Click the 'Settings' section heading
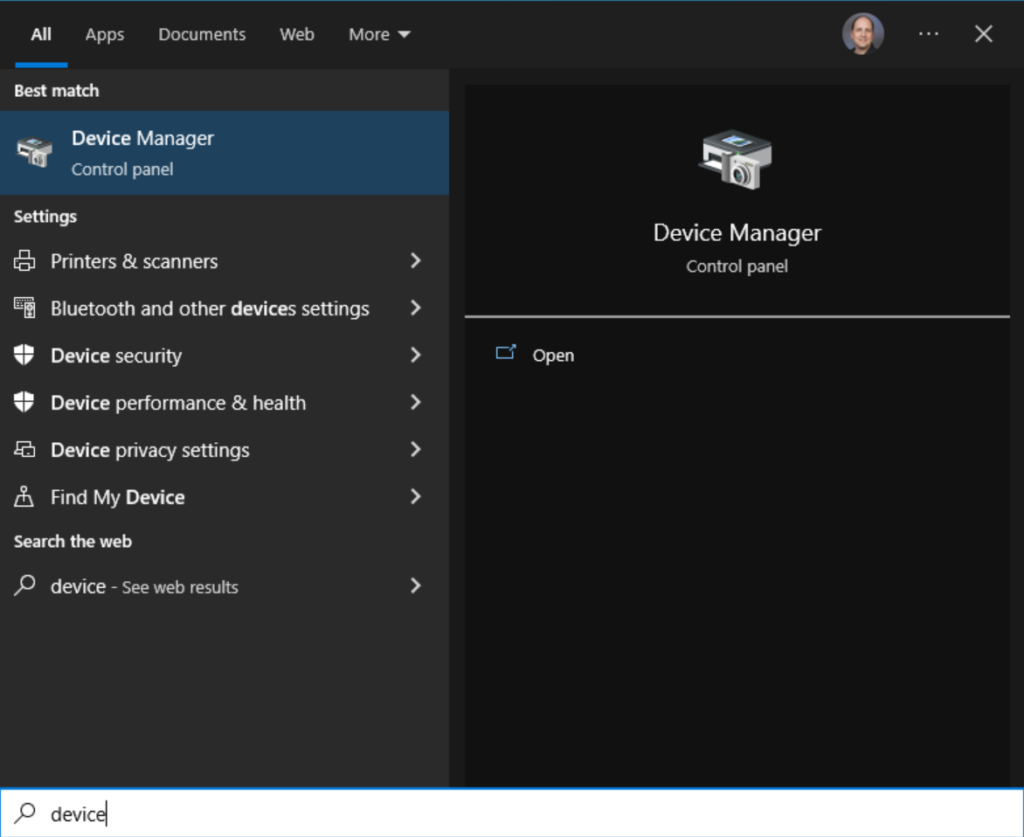This screenshot has width=1024, height=837. pos(45,216)
